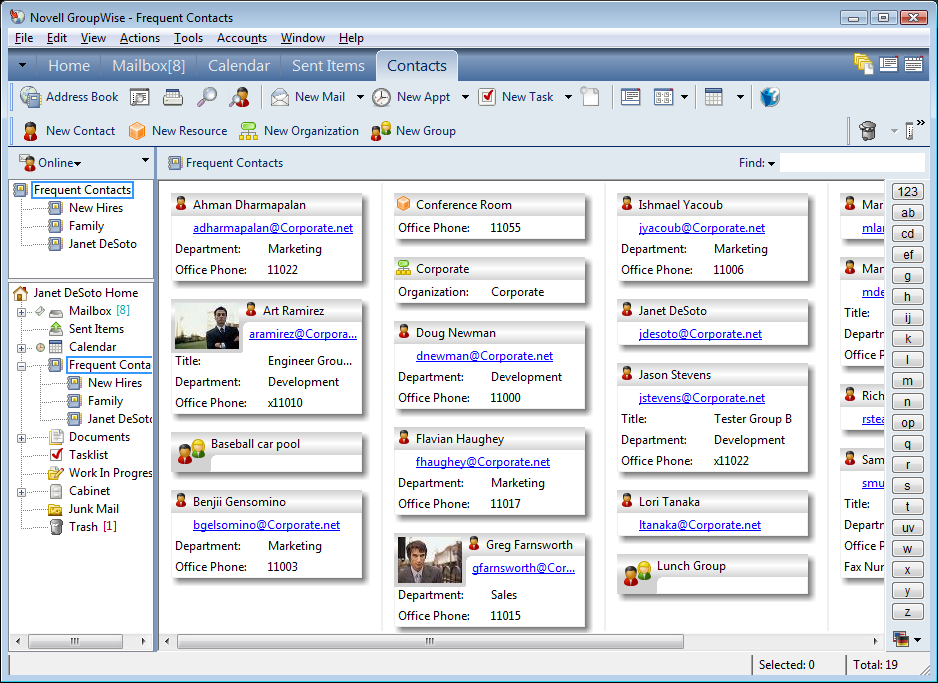Collapse the Frequent Contacts tree node
This screenshot has height=683, width=938.
[x=22, y=366]
